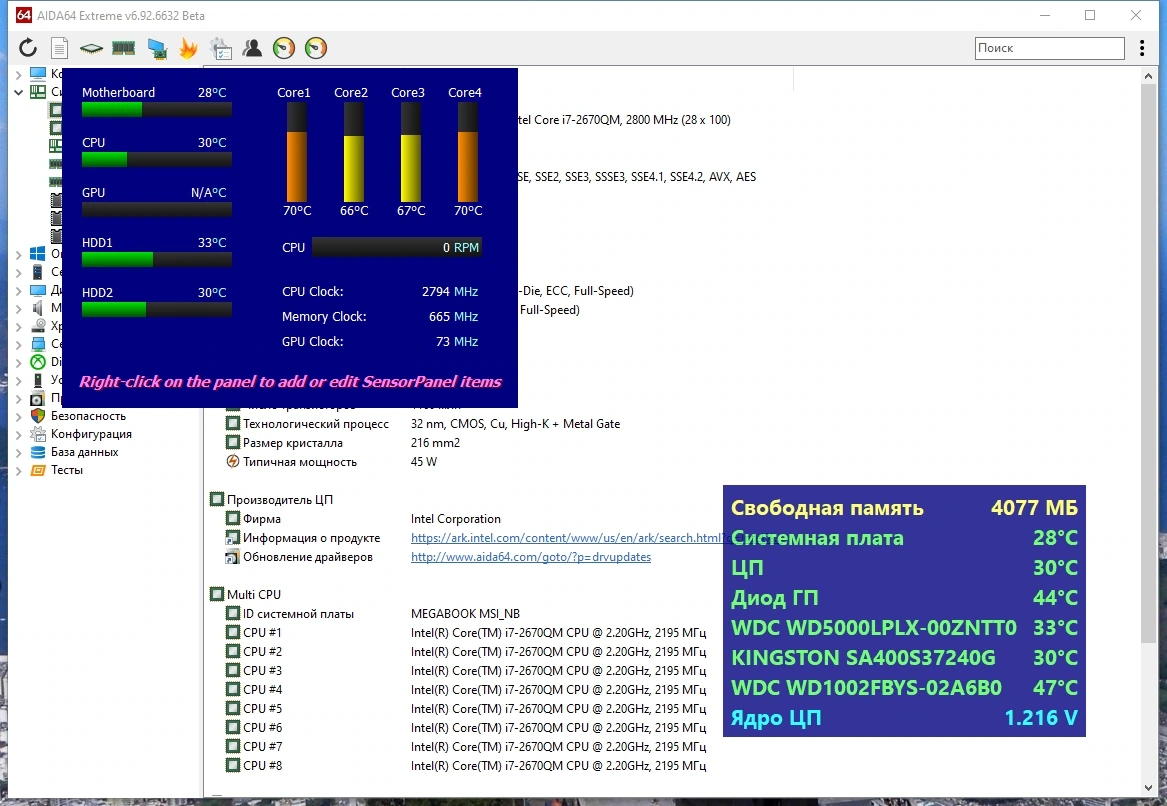Screen dimensions: 1167x806
Task: Select the speaker multimedia tree icon
Action: (37, 307)
